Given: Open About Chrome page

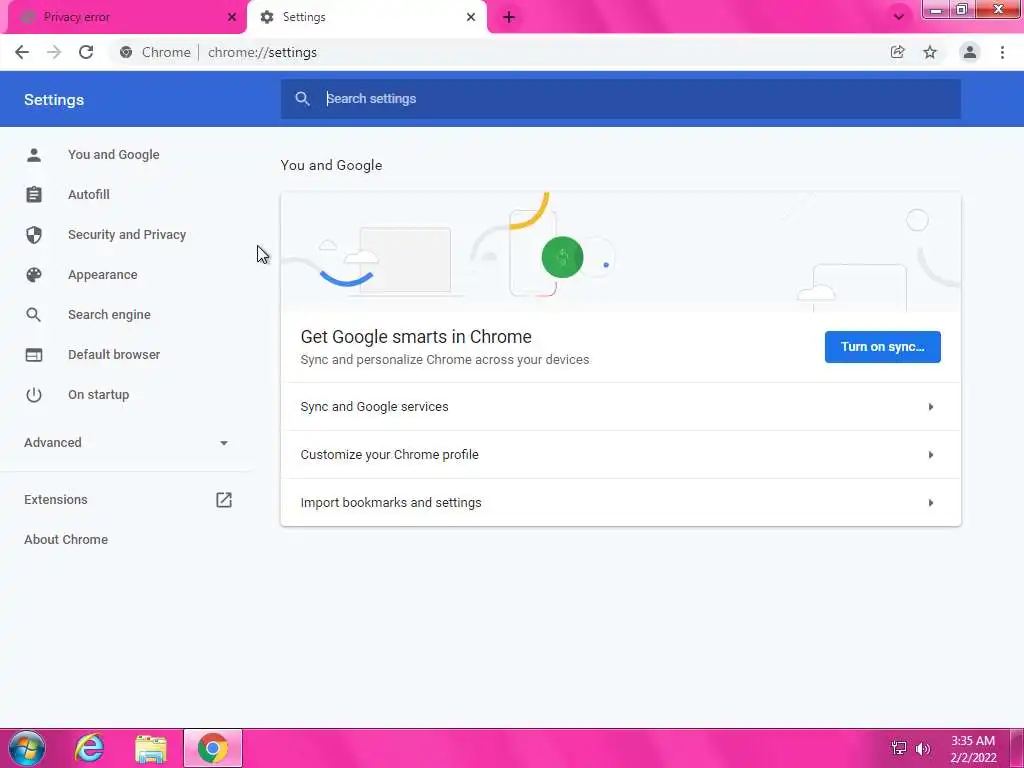Looking at the screenshot, I should coord(66,539).
